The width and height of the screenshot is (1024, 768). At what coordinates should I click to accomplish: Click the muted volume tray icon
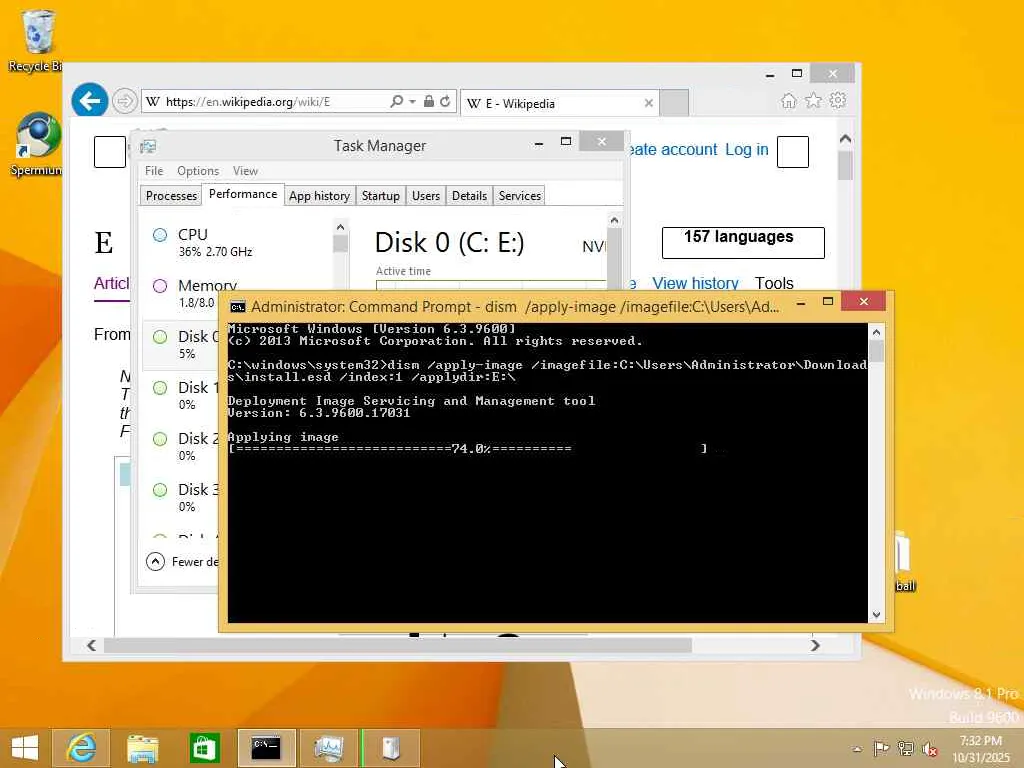[x=929, y=749]
